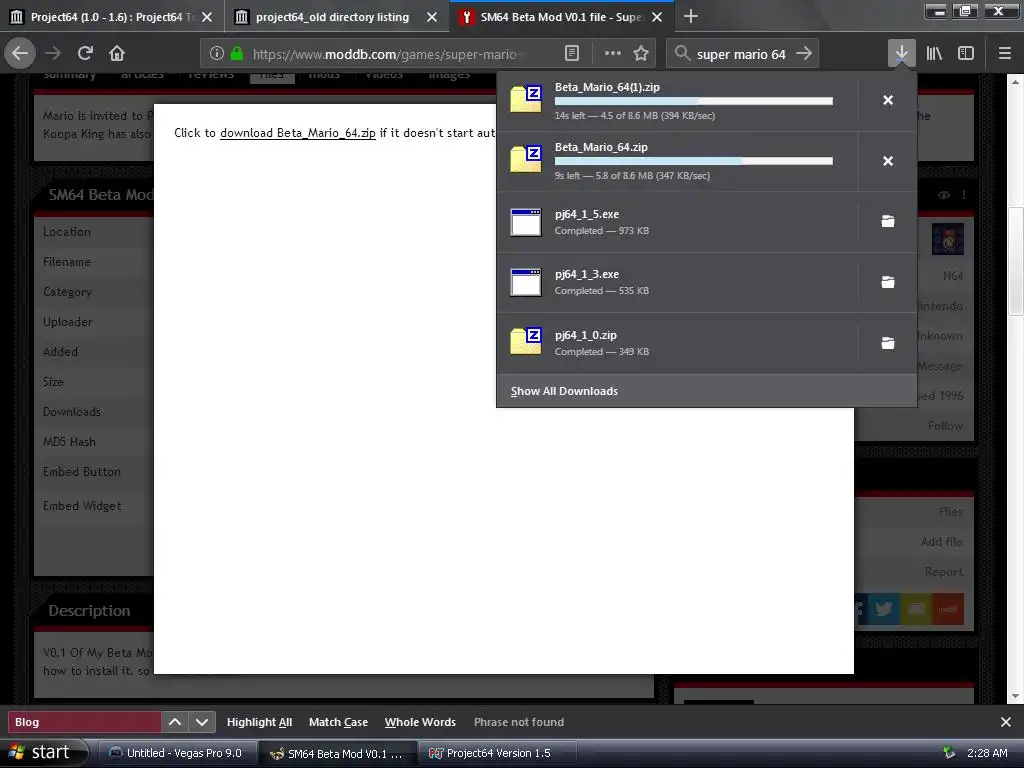1024x768 pixels.
Task: Open the browser home page
Action: pyautogui.click(x=117, y=53)
